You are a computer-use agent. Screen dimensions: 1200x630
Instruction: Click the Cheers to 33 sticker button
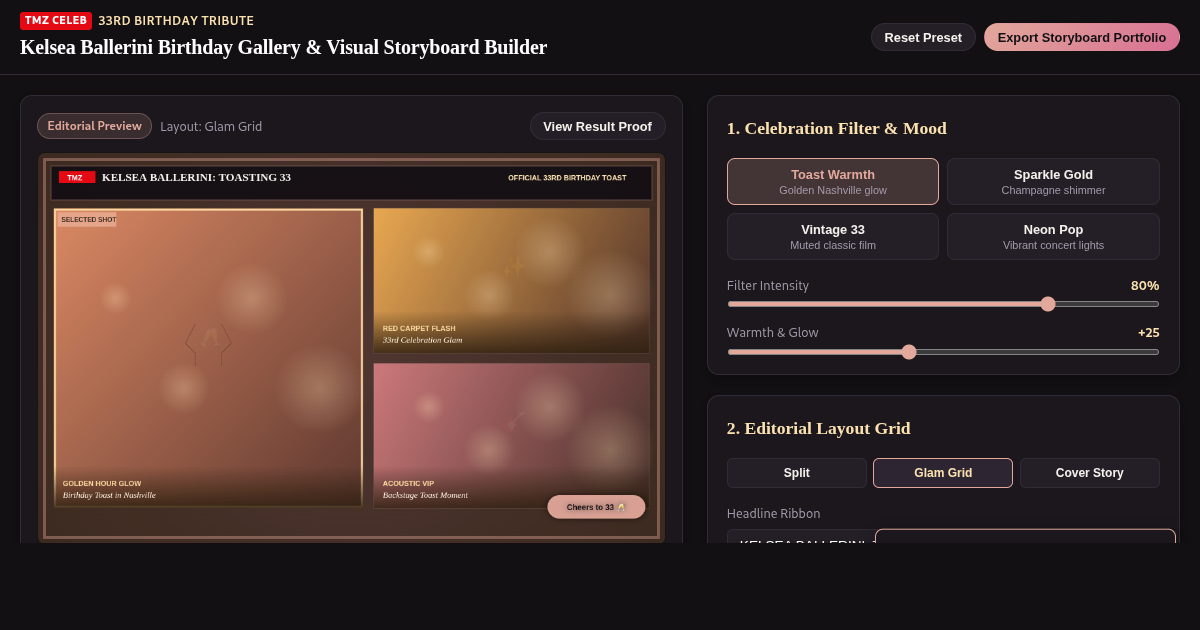click(596, 507)
